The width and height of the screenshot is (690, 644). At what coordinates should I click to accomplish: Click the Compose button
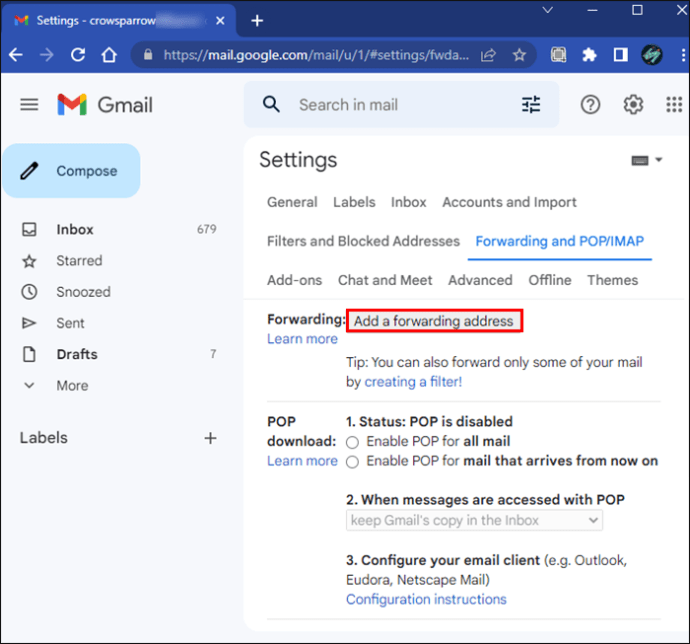71,171
